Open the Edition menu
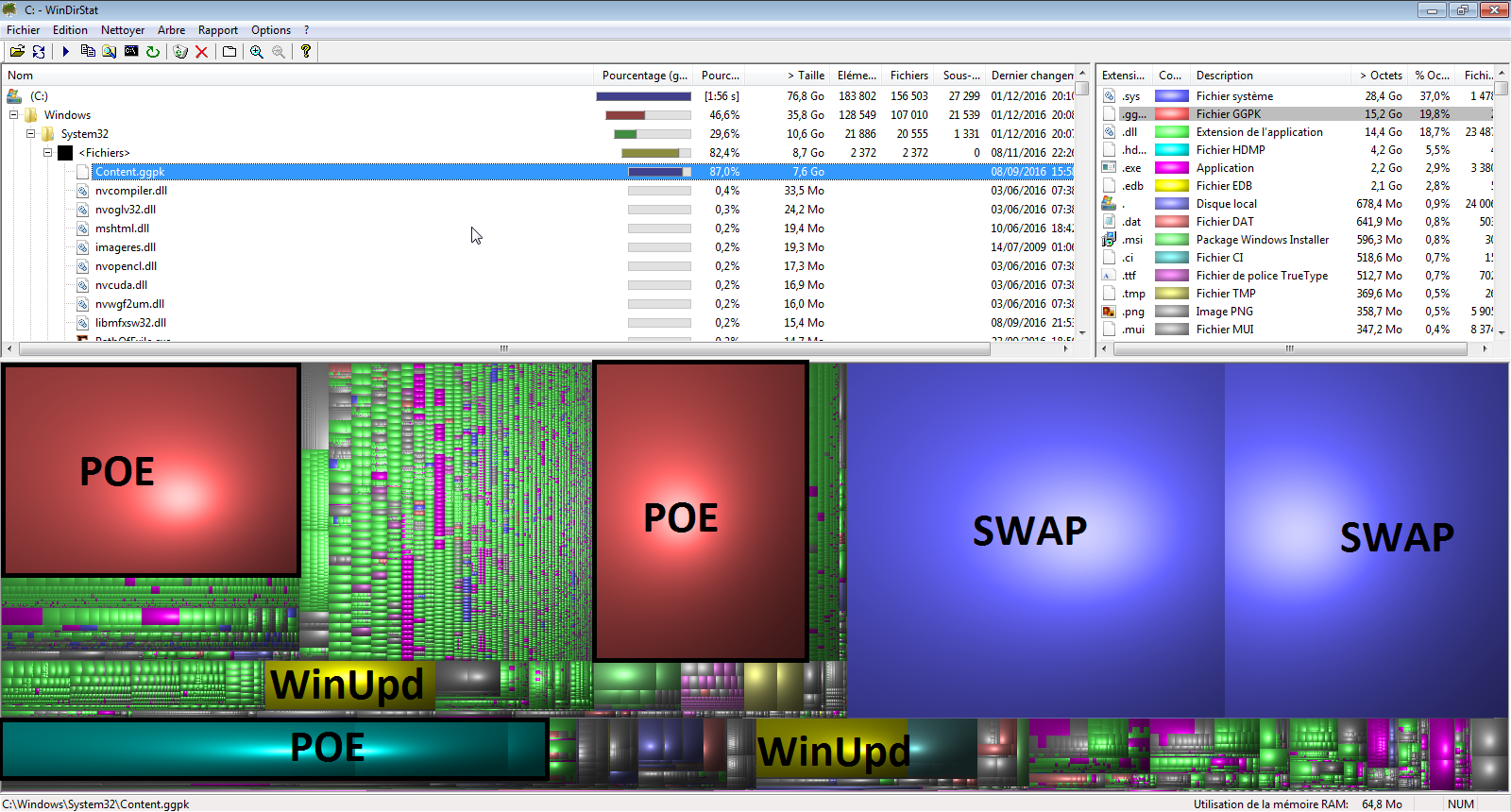1511x812 pixels. [x=70, y=30]
